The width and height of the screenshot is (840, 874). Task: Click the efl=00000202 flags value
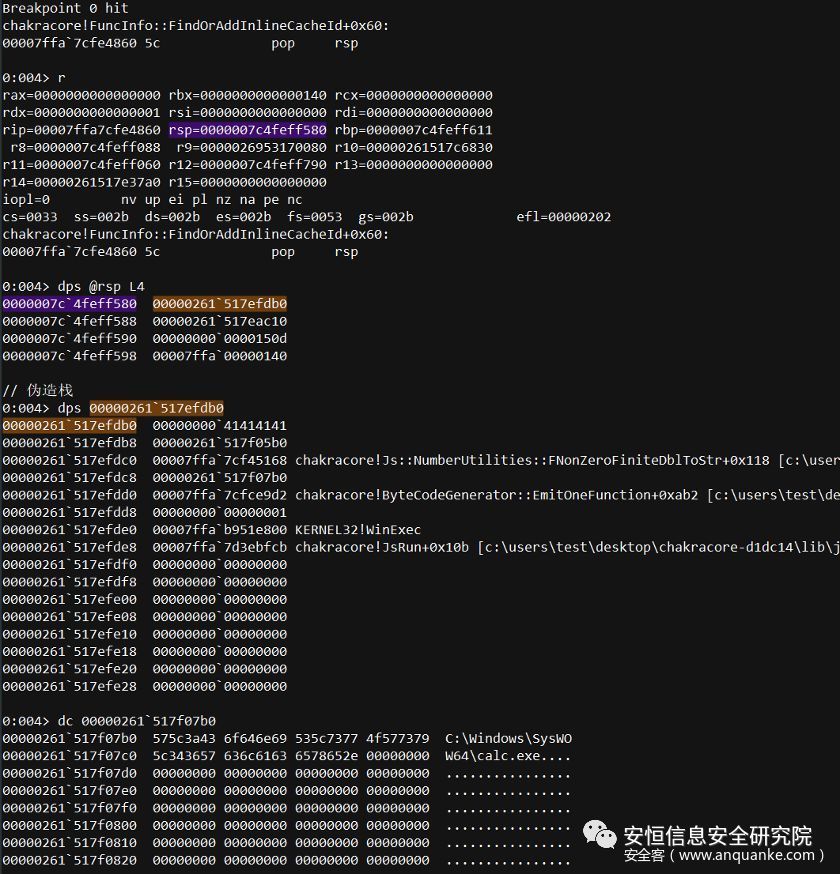click(x=563, y=217)
